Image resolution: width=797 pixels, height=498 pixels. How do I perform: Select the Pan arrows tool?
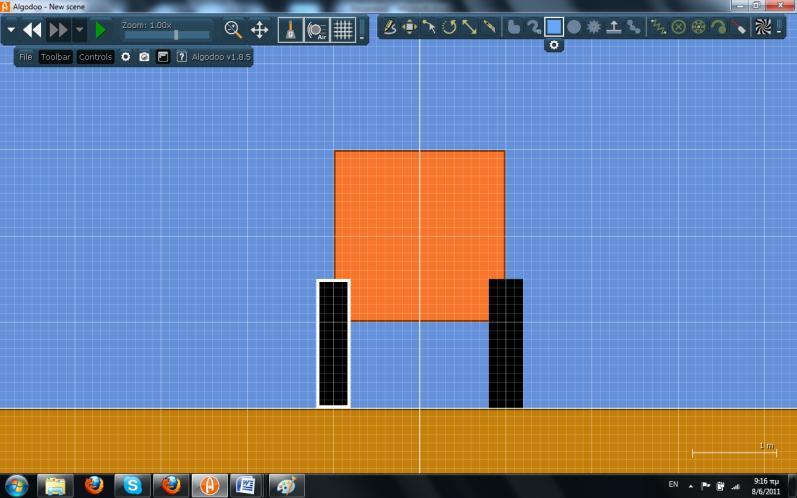260,29
